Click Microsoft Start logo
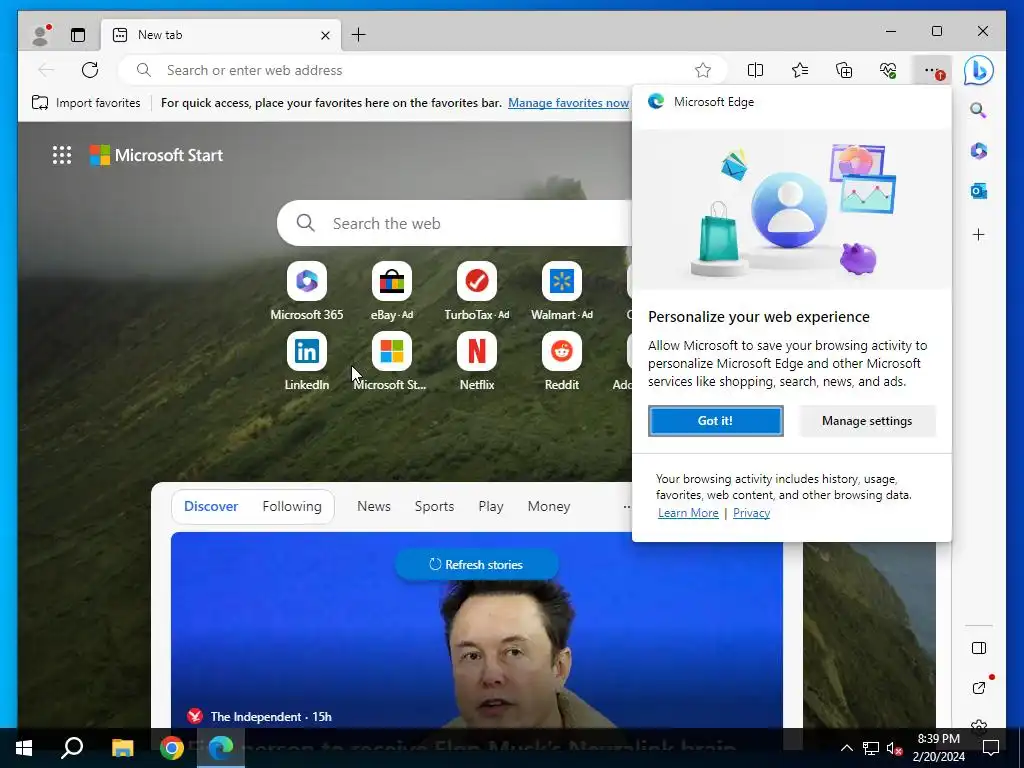This screenshot has width=1024, height=768. point(156,155)
